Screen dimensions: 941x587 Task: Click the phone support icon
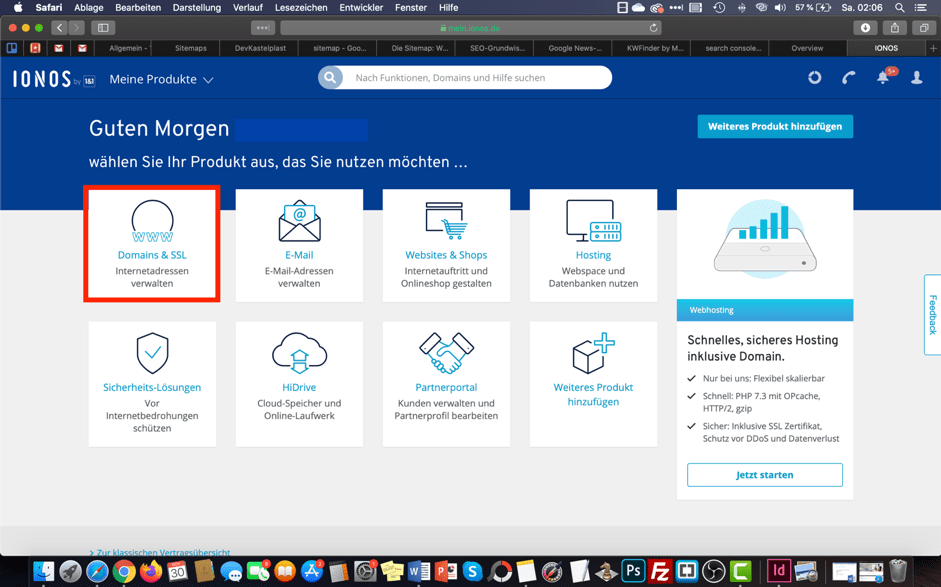849,78
